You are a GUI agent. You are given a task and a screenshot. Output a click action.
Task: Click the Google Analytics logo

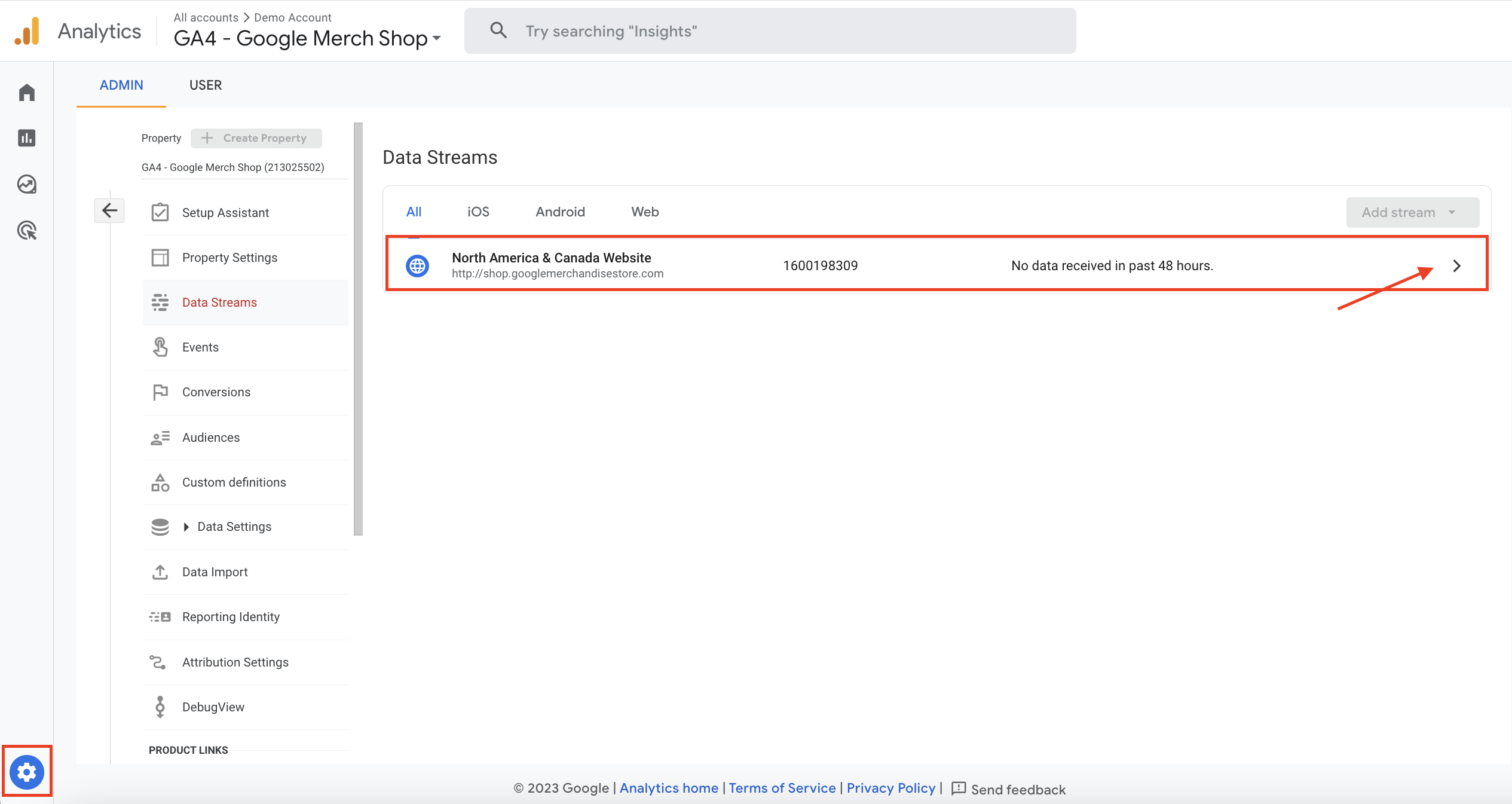click(x=27, y=31)
